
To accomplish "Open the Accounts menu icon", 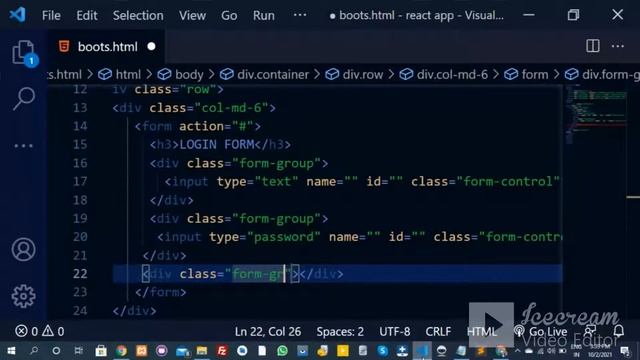I will coord(23,249).
